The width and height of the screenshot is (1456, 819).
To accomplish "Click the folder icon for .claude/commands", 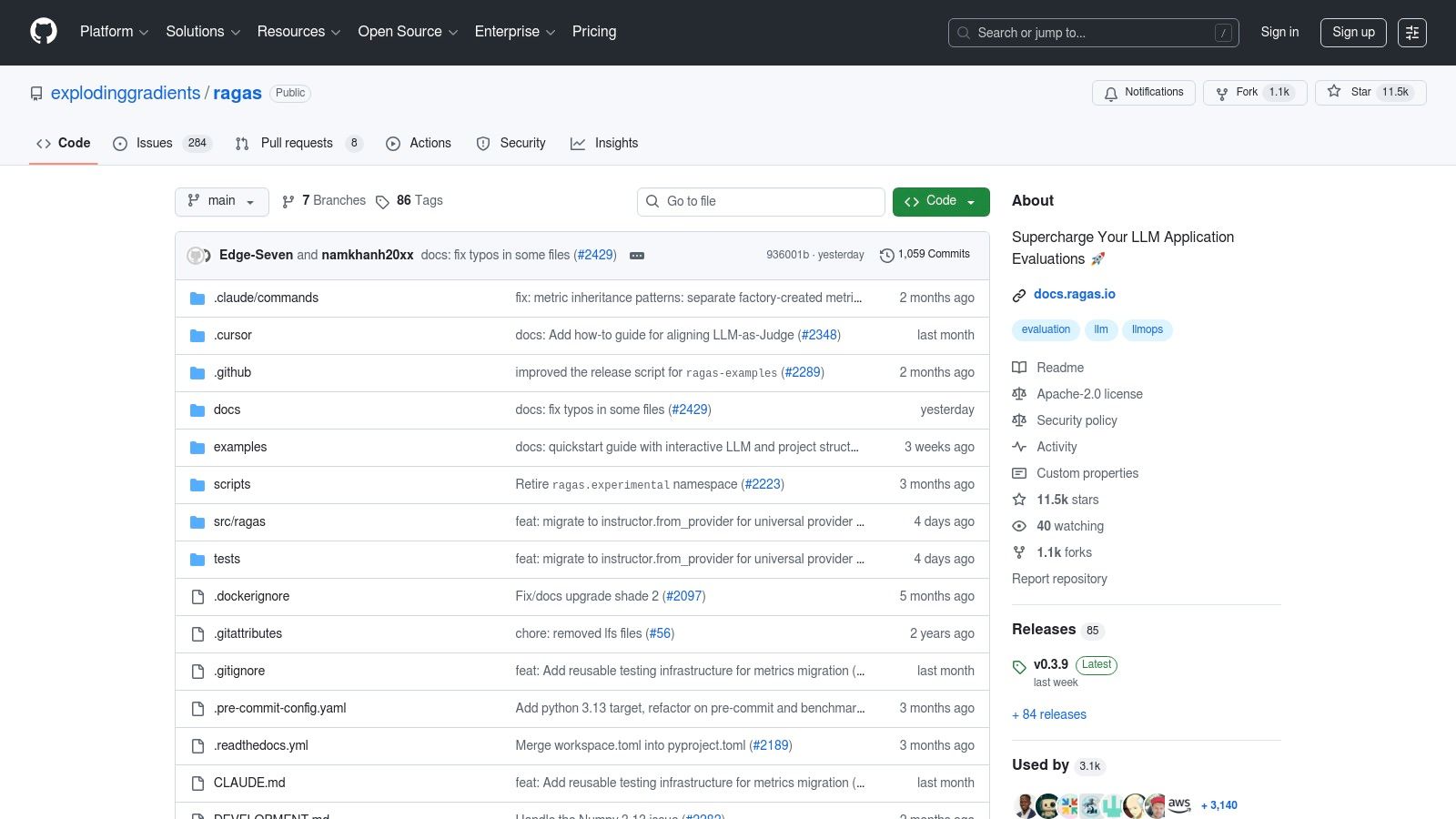I will tap(197, 298).
